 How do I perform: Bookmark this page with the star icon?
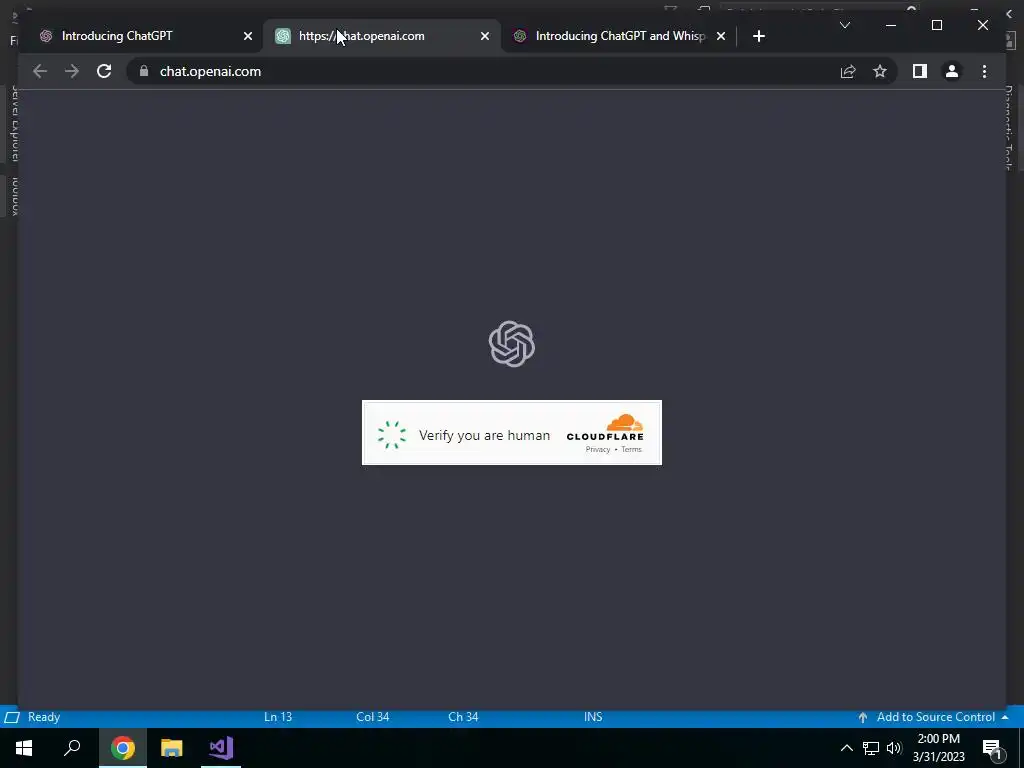(x=880, y=71)
